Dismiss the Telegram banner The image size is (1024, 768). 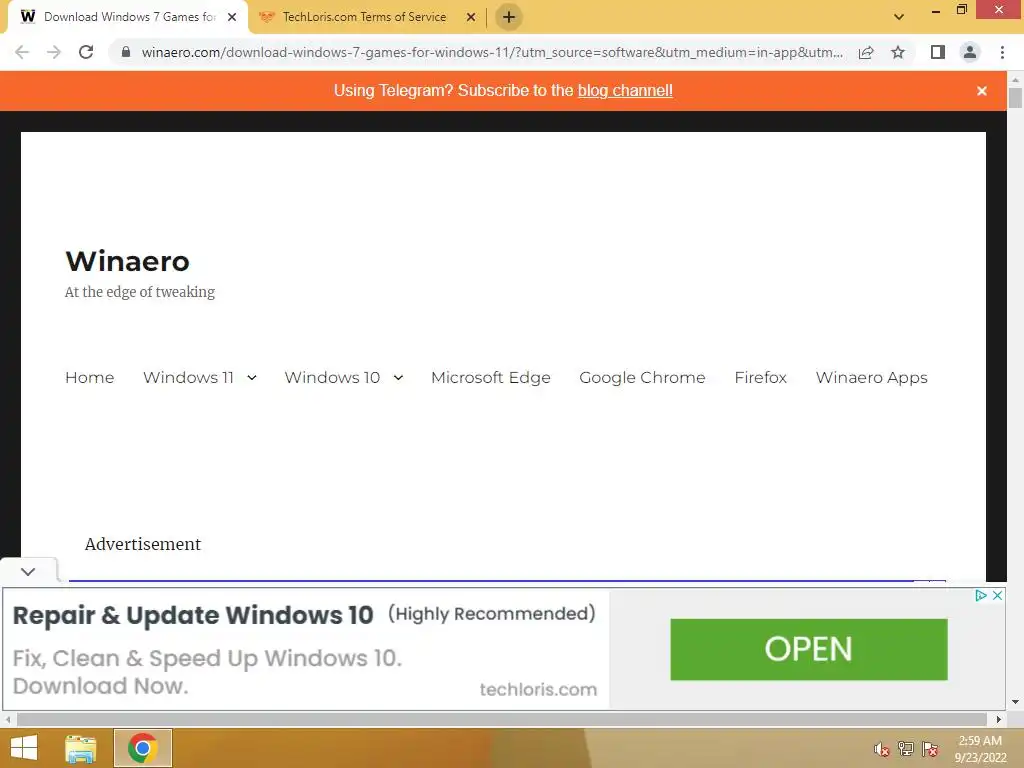tap(982, 91)
